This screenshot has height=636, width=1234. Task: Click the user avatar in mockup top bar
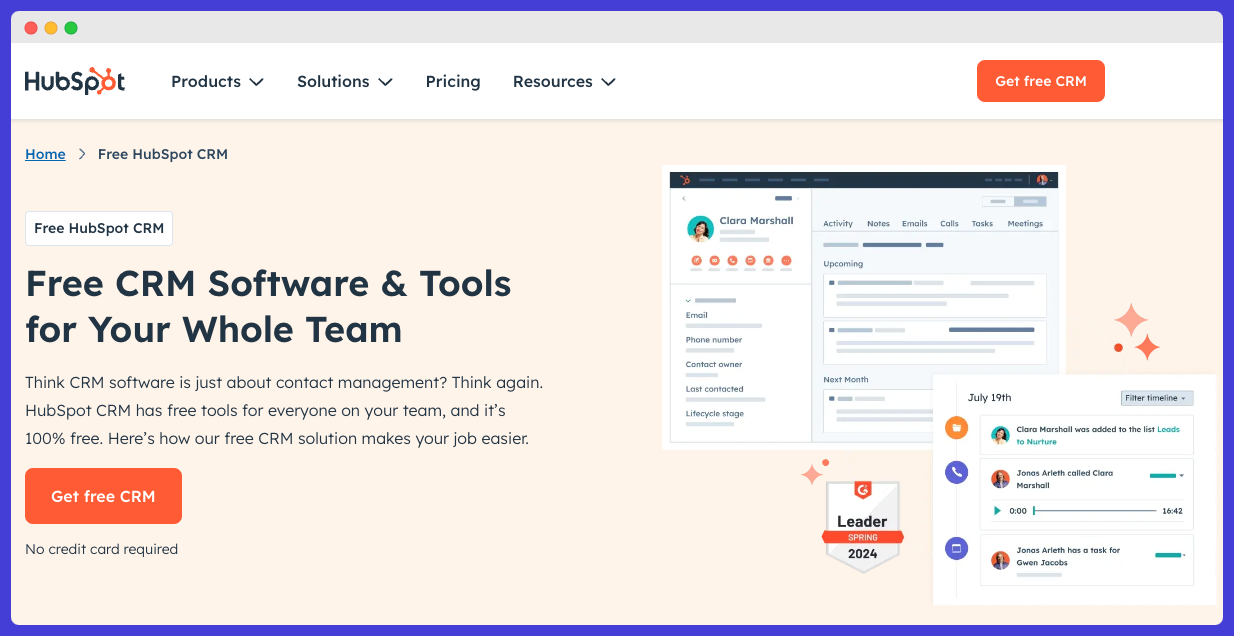pos(1042,180)
